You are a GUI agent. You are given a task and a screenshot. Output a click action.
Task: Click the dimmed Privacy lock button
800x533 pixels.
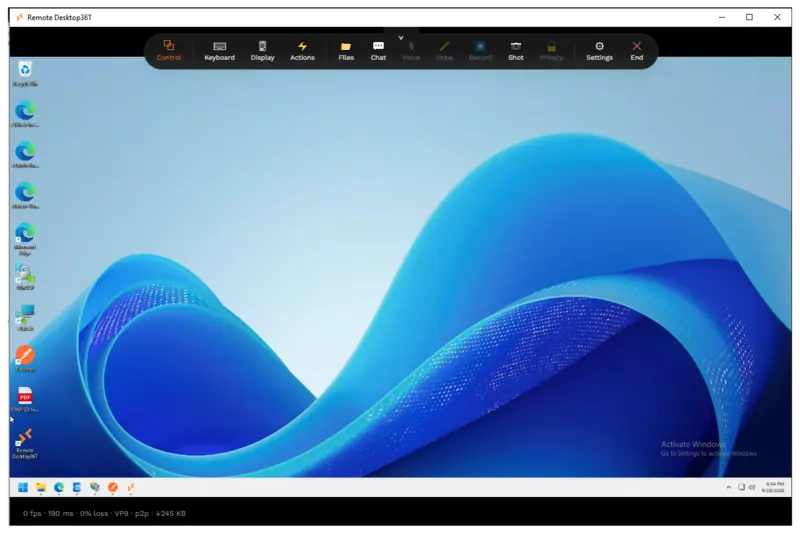point(551,51)
